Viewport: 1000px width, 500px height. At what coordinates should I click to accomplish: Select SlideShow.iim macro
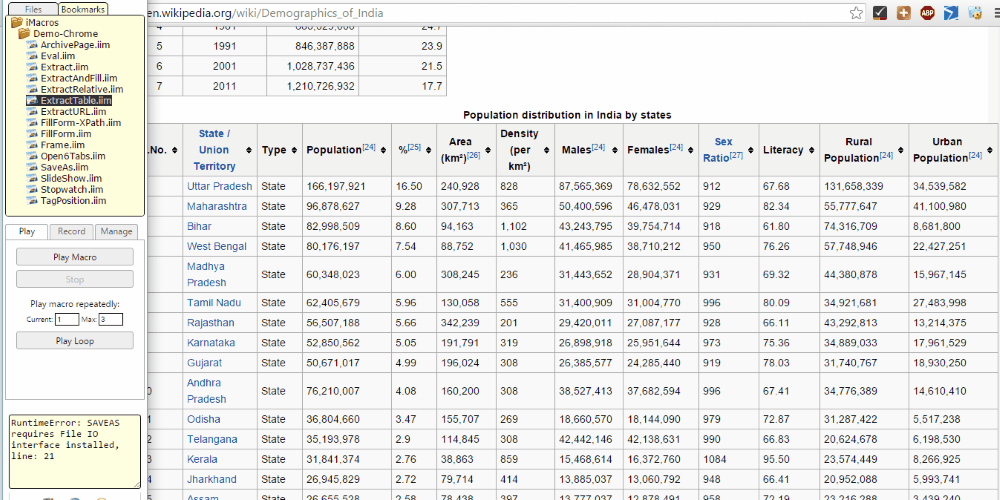(71, 179)
